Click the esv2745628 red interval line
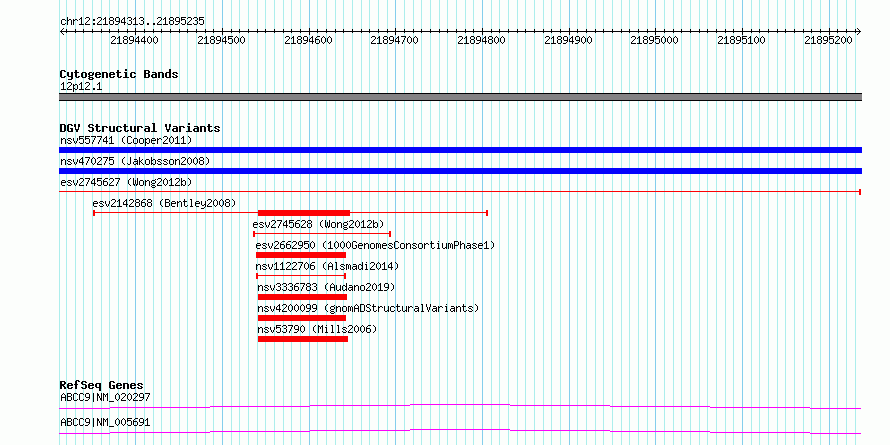This screenshot has width=890, height=445. (322, 234)
